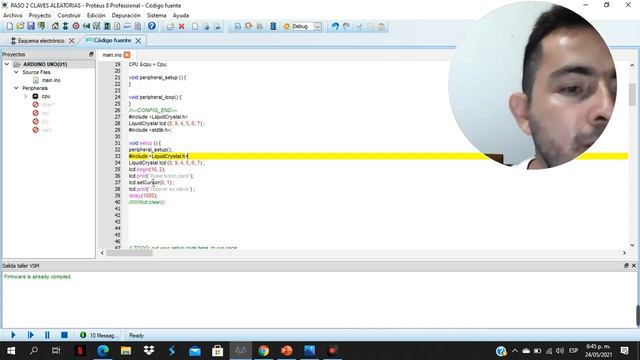This screenshot has width=640, height=360.
Task: Float the Salida taller VSM panel
Action: tap(626, 266)
